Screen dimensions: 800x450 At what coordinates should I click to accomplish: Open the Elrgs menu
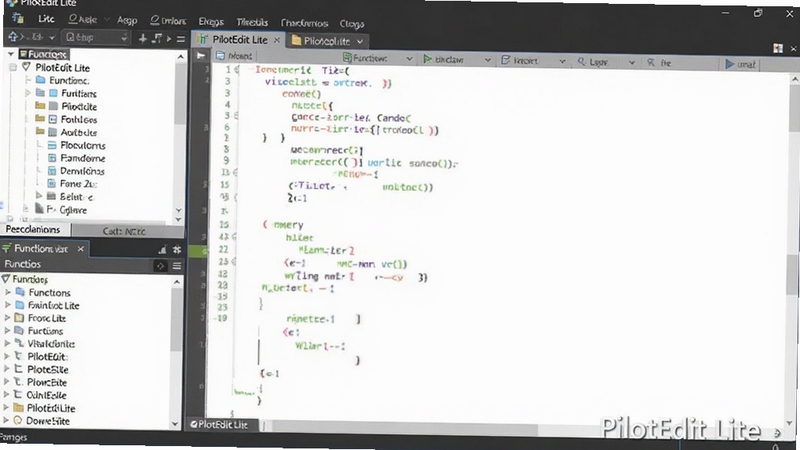point(211,21)
